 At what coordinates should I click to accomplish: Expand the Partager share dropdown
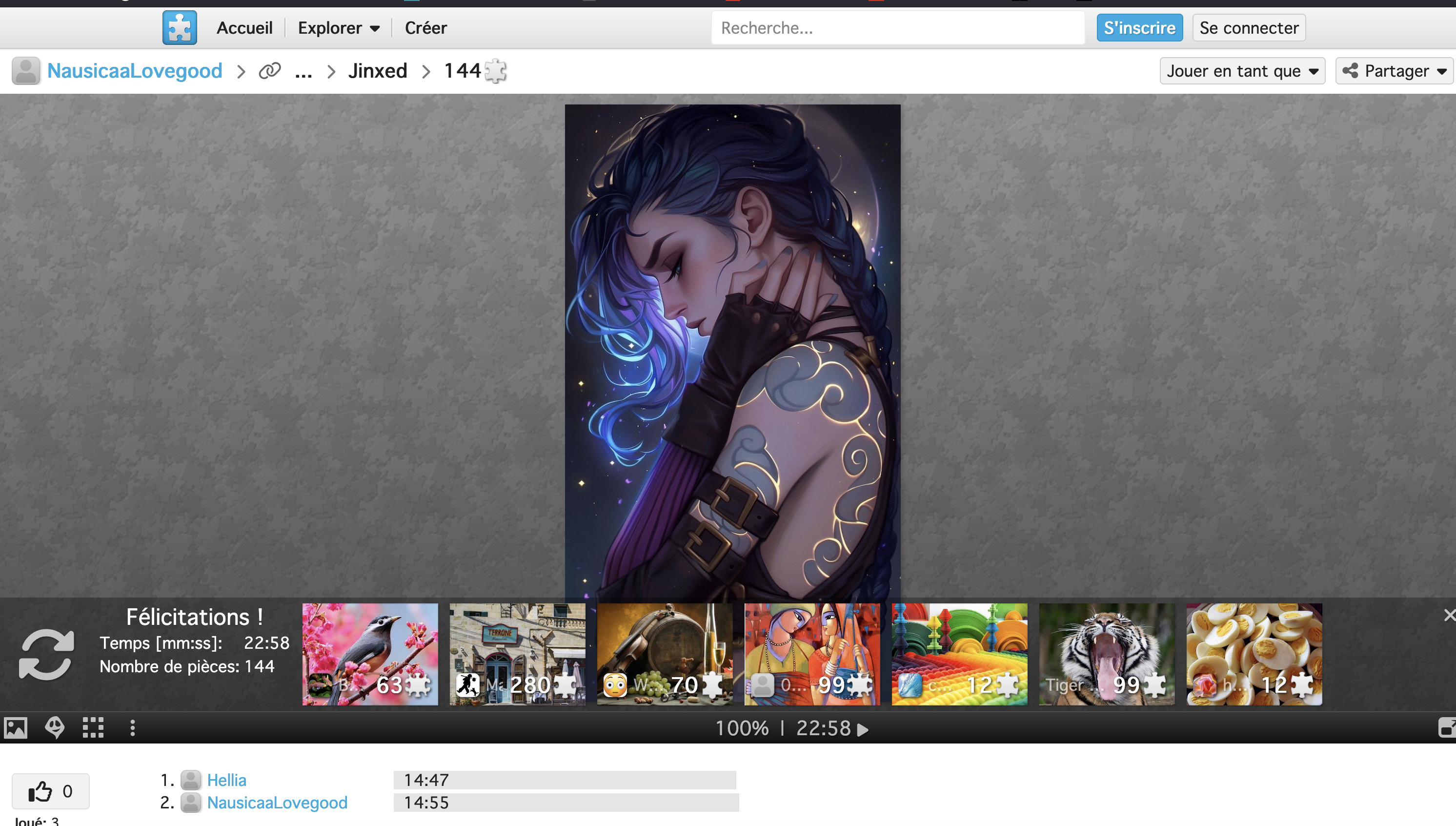click(1394, 71)
